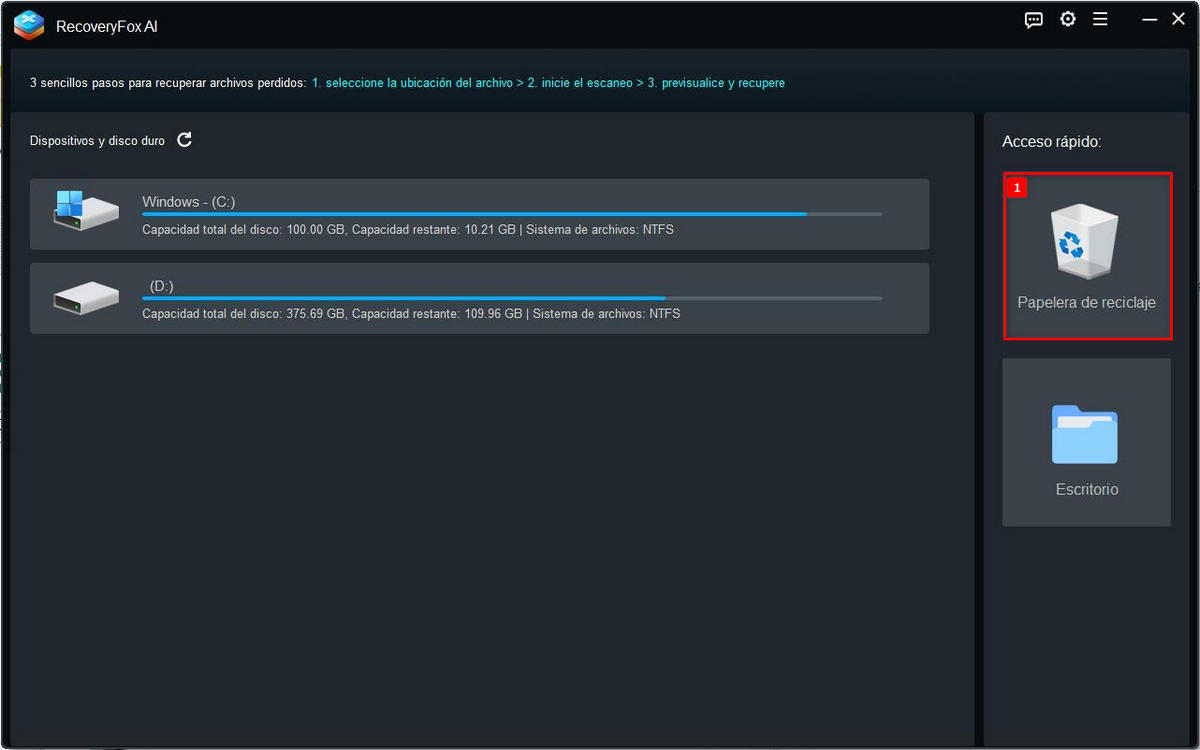Image resolution: width=1200 pixels, height=750 pixels.
Task: Click the (D:) drive name text
Action: [161, 286]
